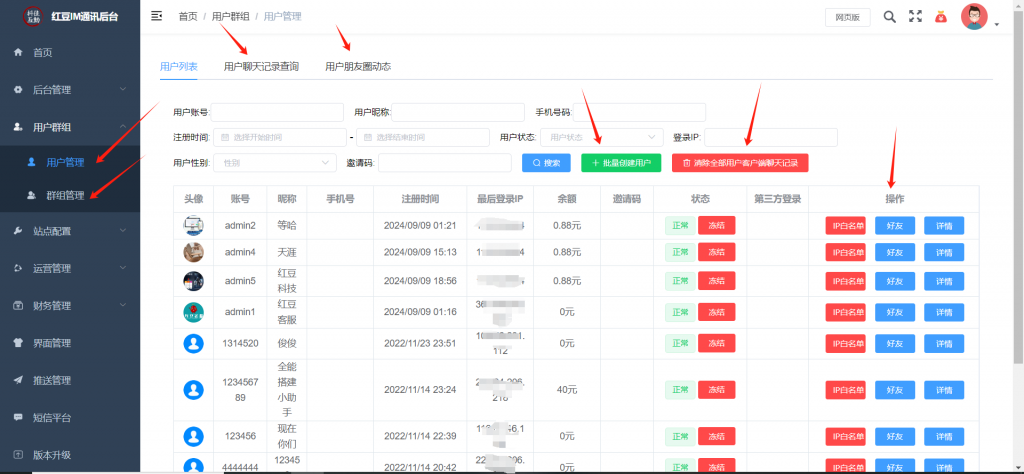Switch to 用户朋友圈动态 tab
This screenshot has height=474, width=1024.
(x=357, y=67)
